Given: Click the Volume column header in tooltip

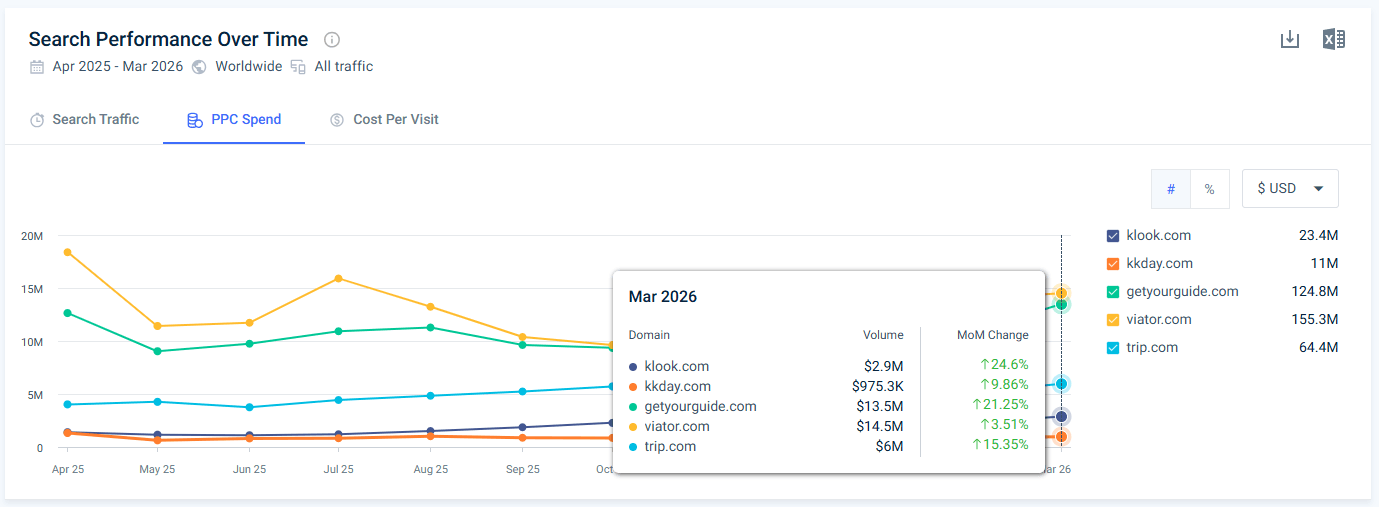Looking at the screenshot, I should (883, 335).
